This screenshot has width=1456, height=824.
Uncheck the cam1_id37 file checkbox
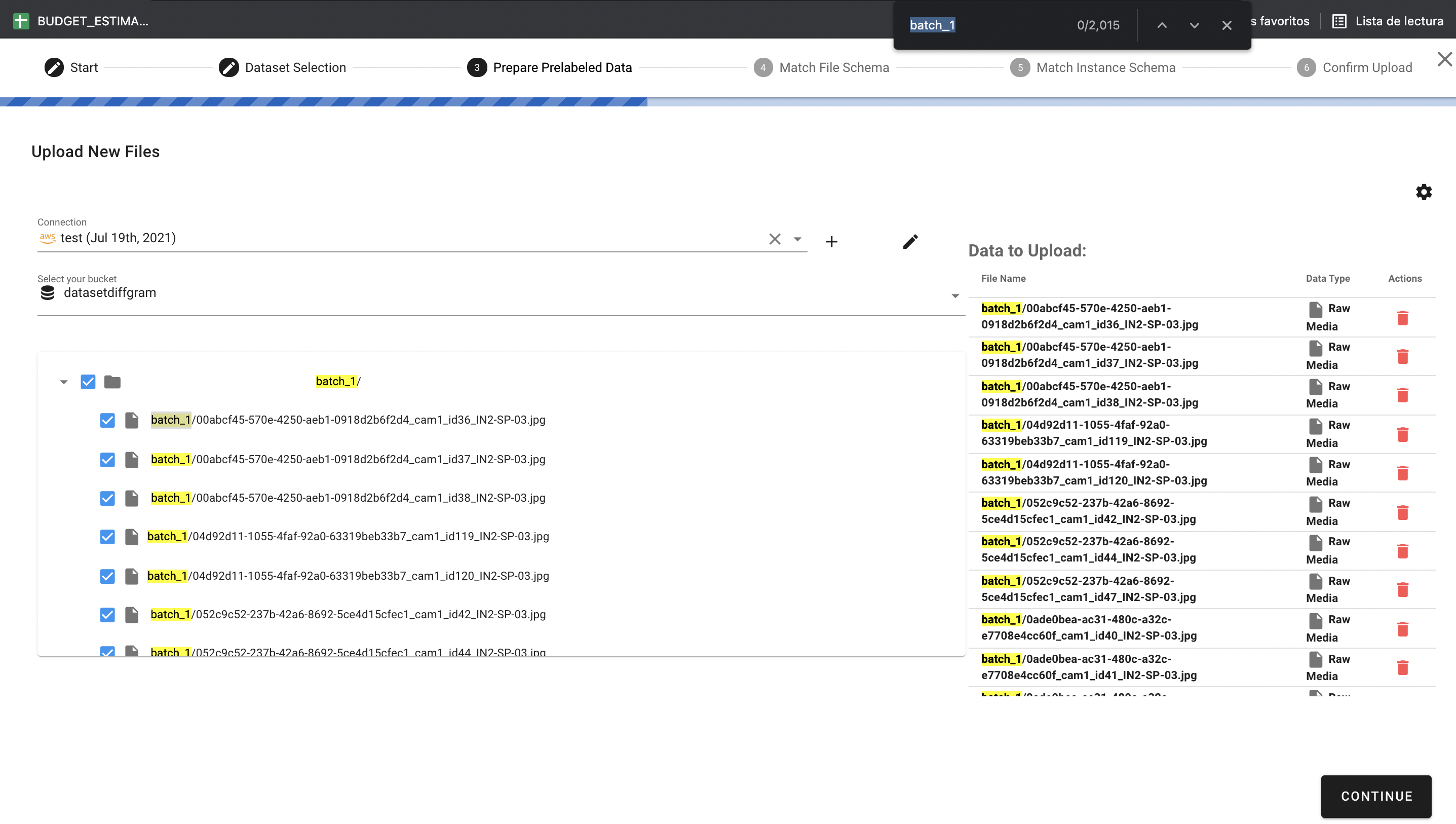(107, 459)
